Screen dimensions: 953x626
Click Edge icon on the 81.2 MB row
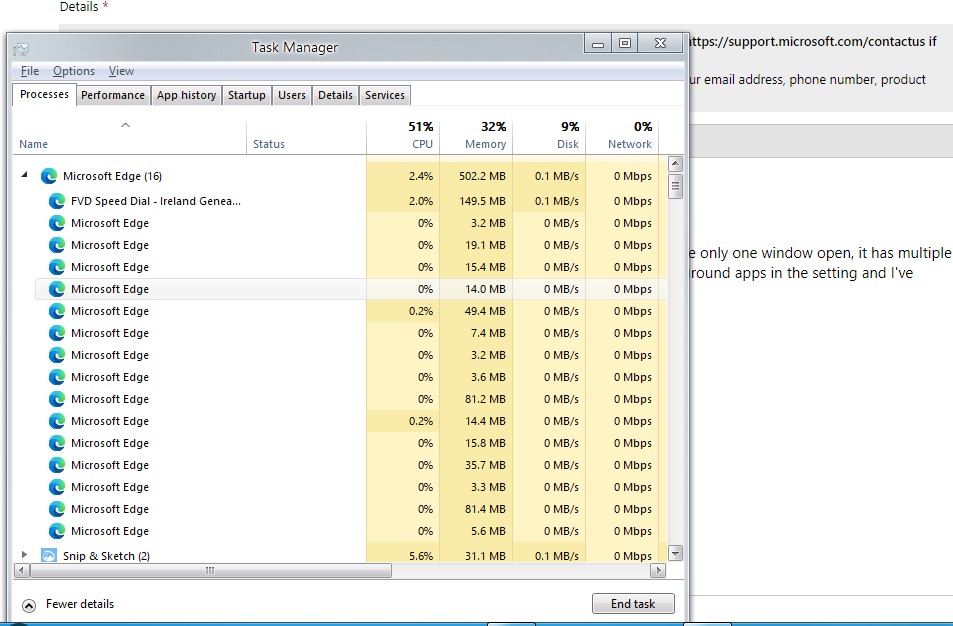click(57, 399)
